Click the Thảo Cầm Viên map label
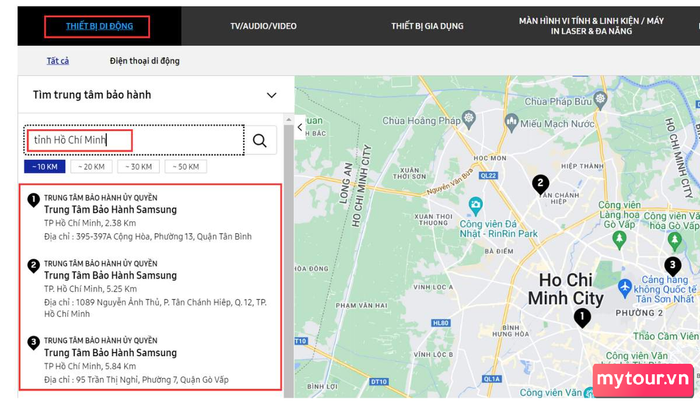The width and height of the screenshot is (700, 405). (666, 336)
